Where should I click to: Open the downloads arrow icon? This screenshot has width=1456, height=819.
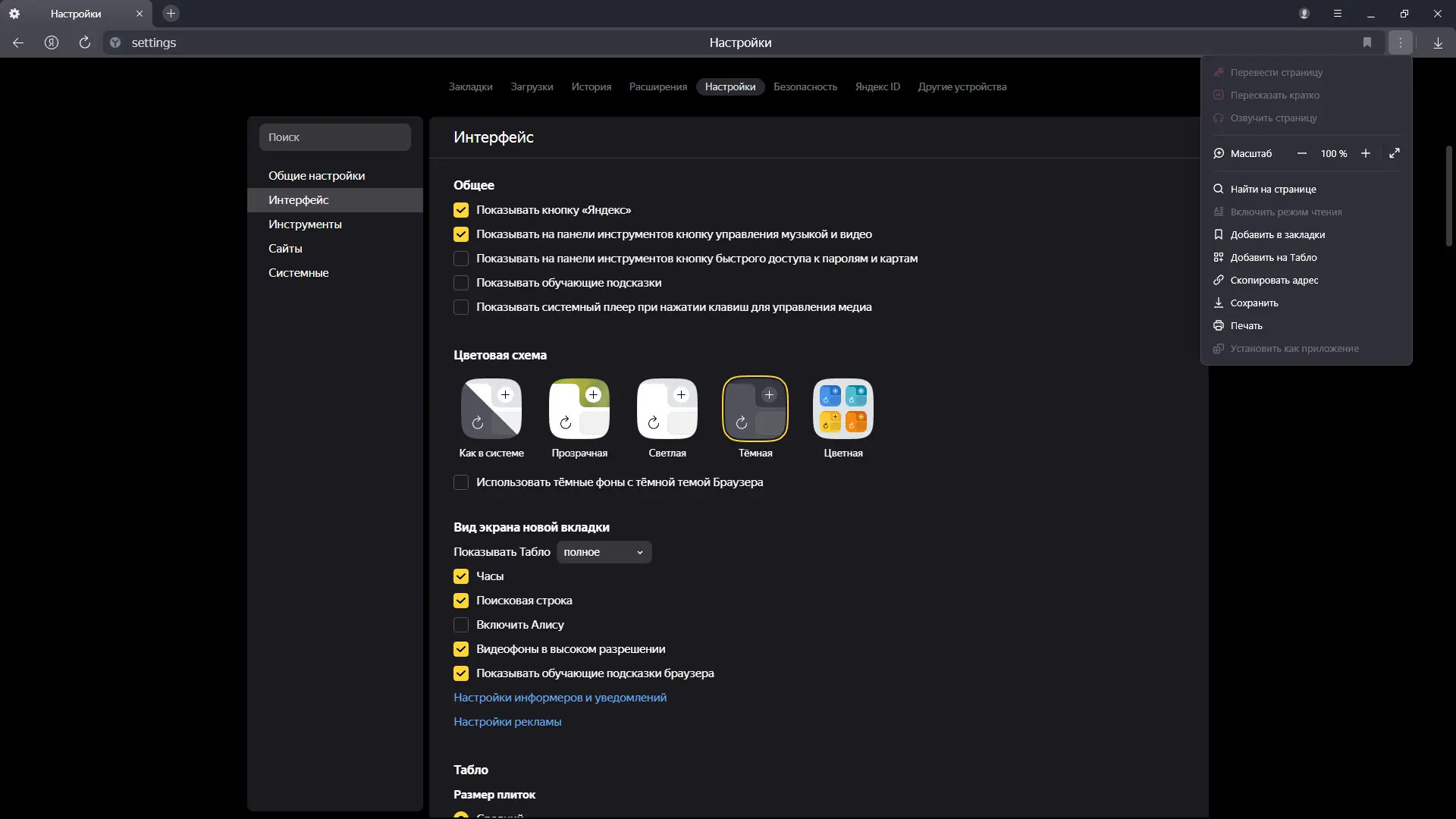pyautogui.click(x=1438, y=43)
